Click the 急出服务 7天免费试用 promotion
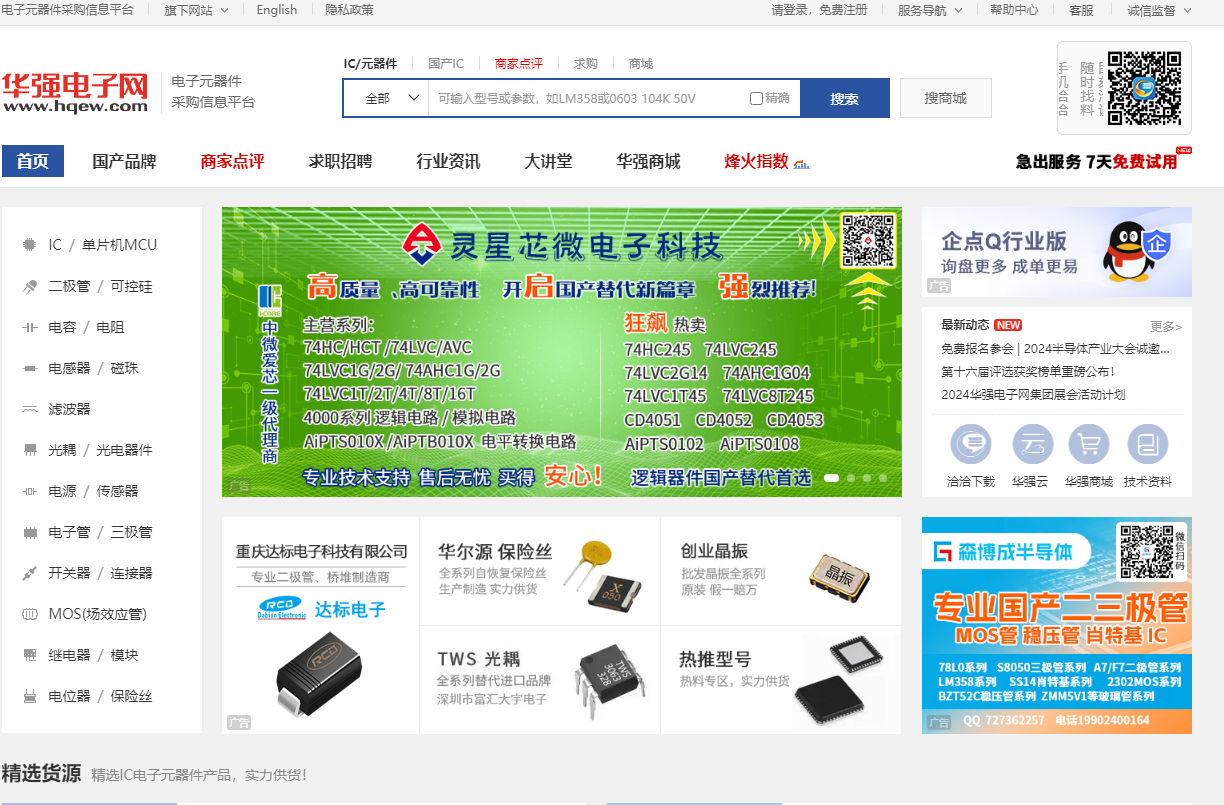The width and height of the screenshot is (1224, 805). pos(1104,161)
